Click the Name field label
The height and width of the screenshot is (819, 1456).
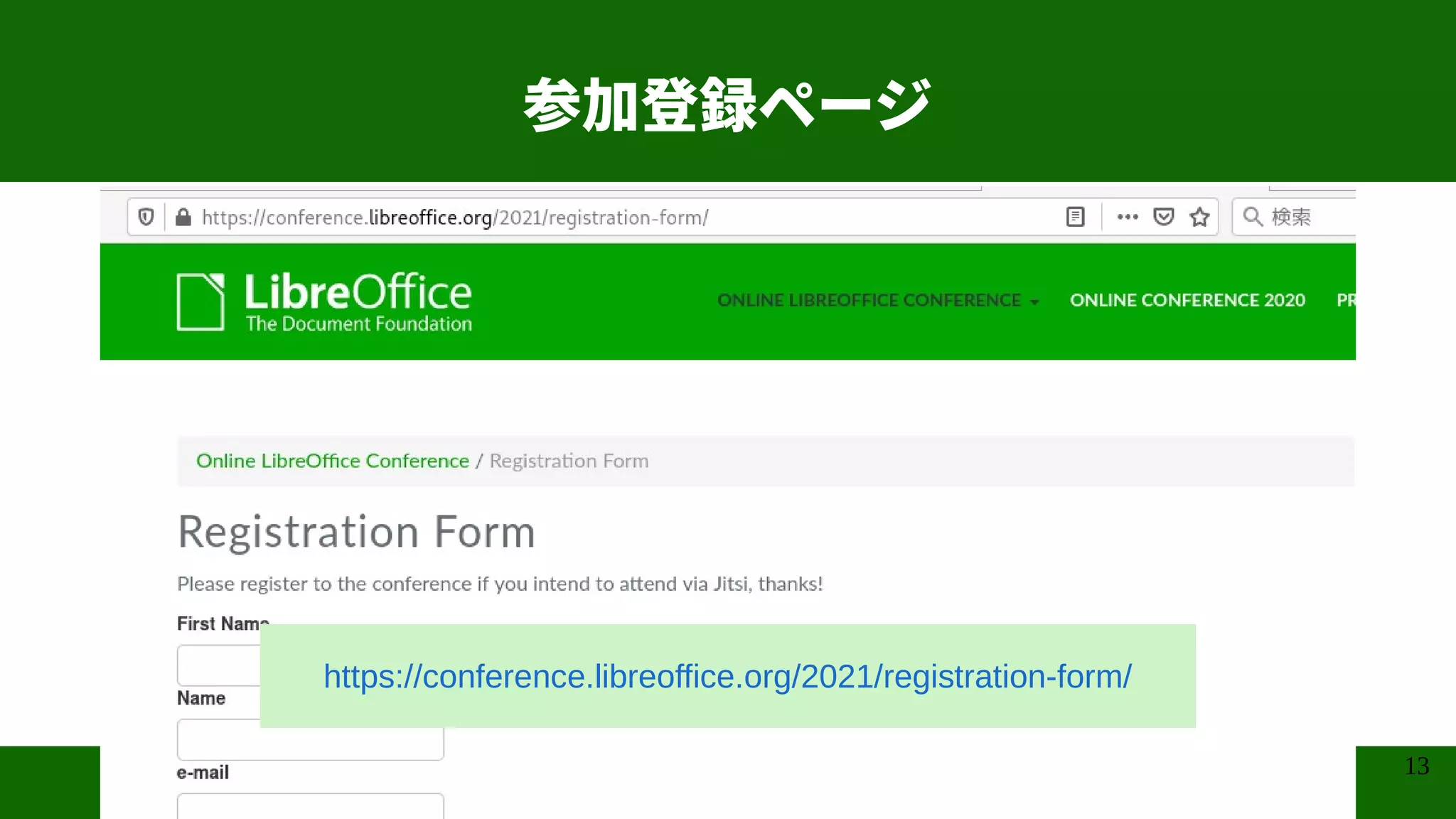click(201, 698)
